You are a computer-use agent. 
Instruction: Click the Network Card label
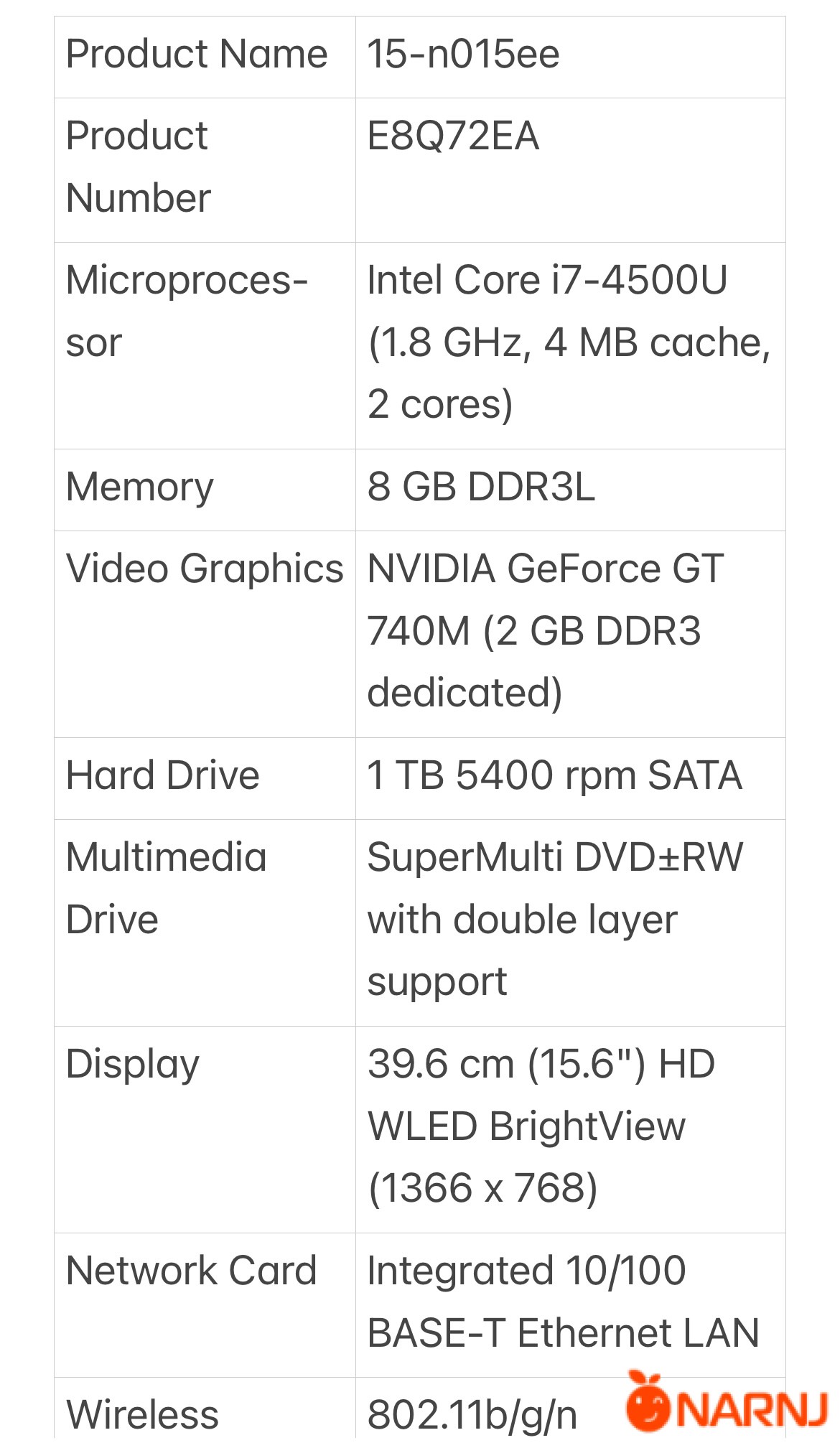pyautogui.click(x=191, y=1271)
